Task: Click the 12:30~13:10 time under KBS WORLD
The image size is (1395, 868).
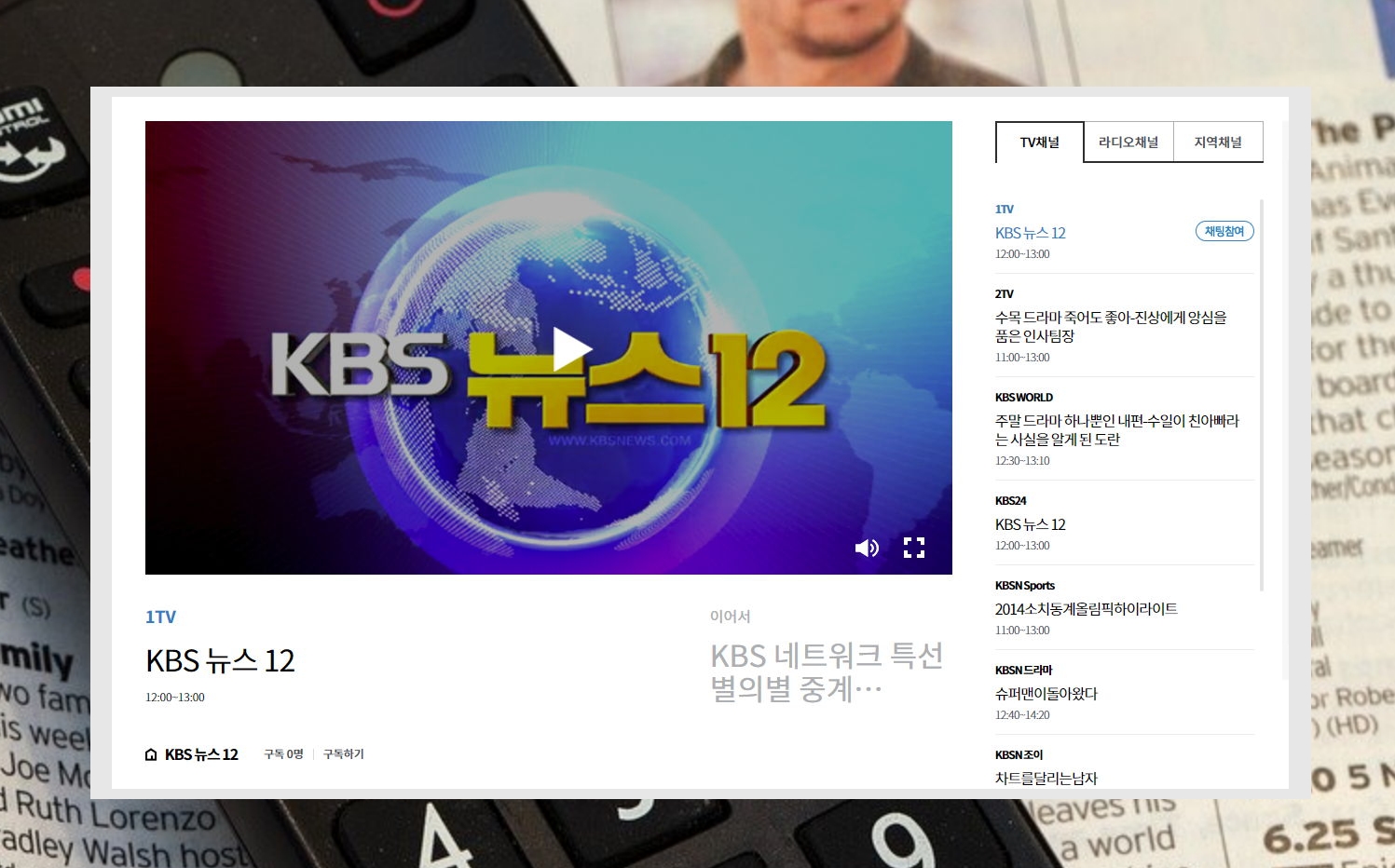Action: tap(1022, 461)
